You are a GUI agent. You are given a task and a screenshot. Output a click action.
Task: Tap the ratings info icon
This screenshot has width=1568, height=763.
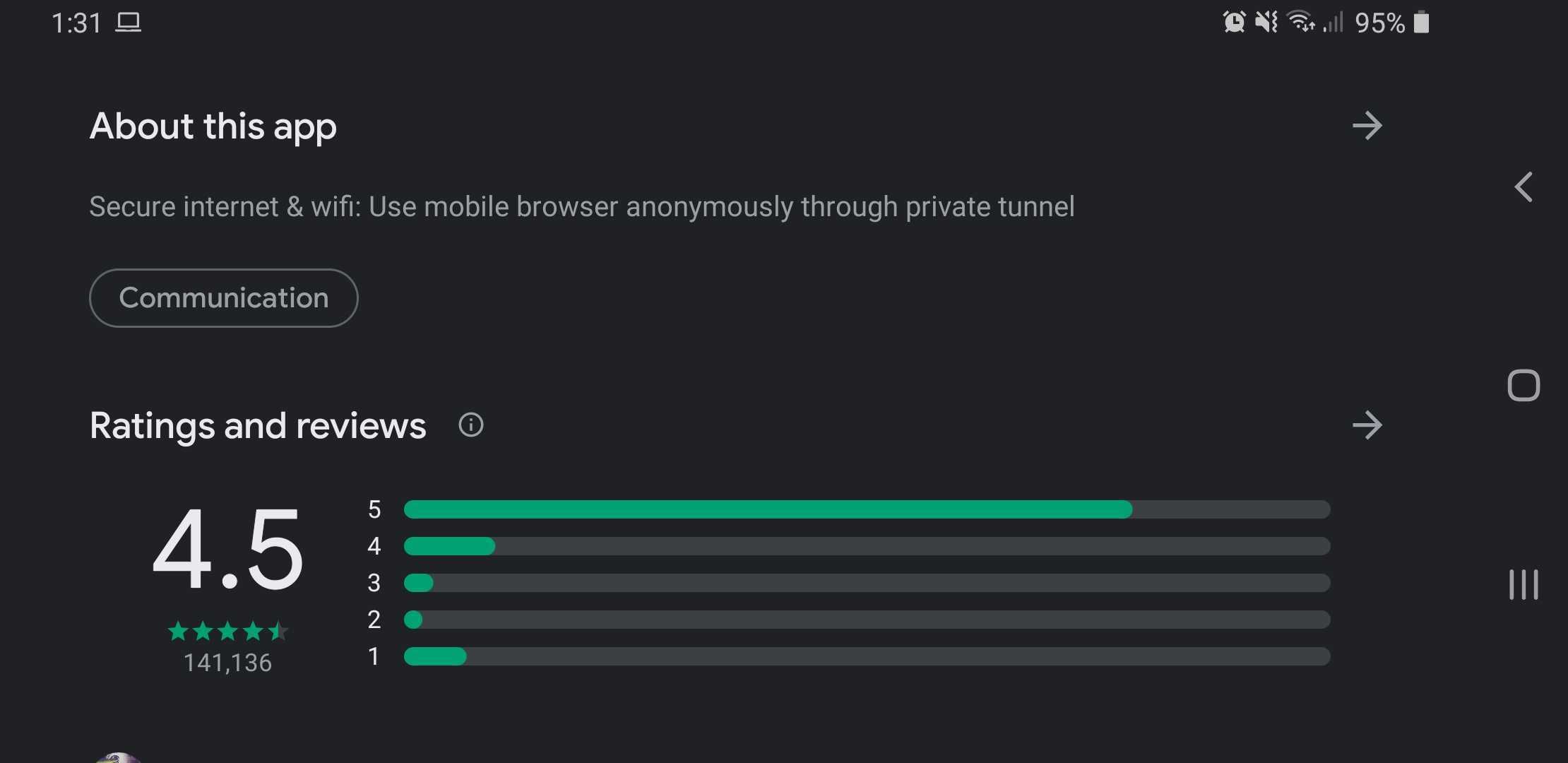tap(471, 425)
